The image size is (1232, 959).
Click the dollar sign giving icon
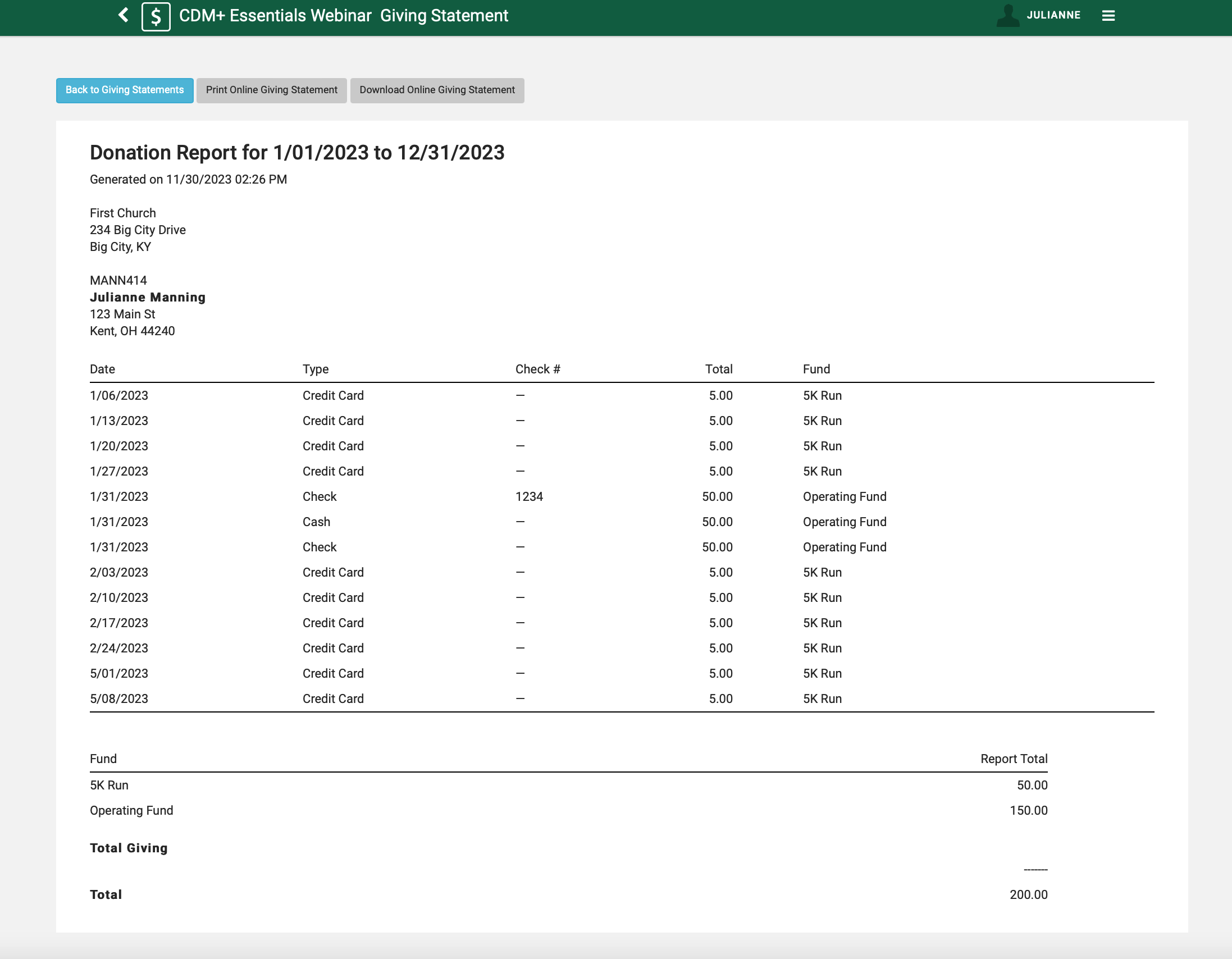tap(156, 16)
